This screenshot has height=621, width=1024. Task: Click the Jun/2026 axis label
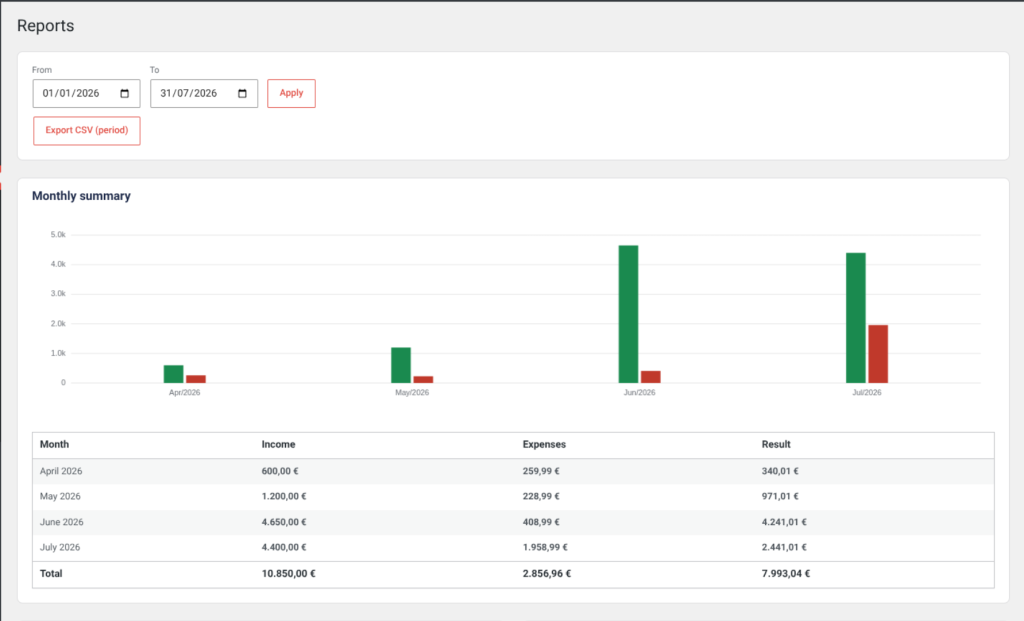pos(639,392)
